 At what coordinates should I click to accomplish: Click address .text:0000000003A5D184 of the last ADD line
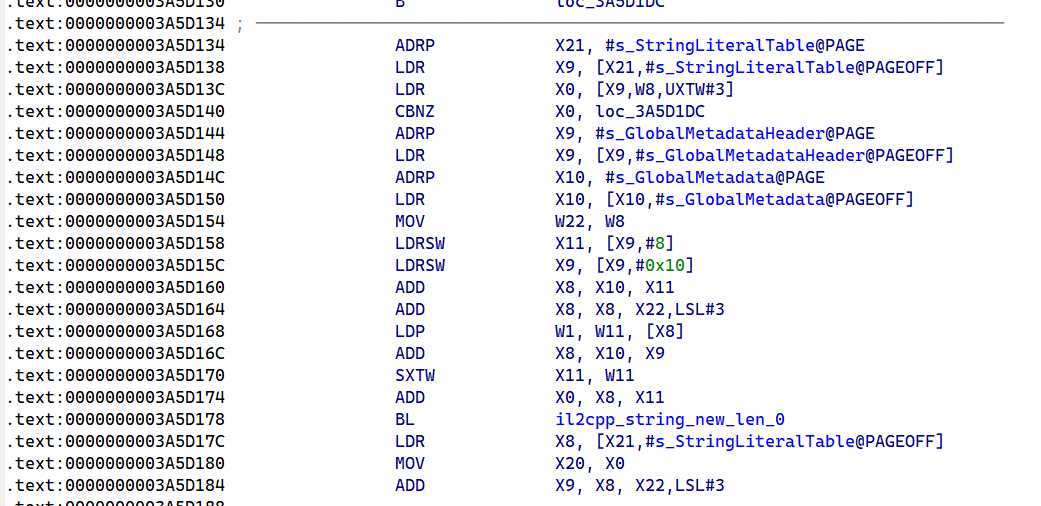[115, 486]
